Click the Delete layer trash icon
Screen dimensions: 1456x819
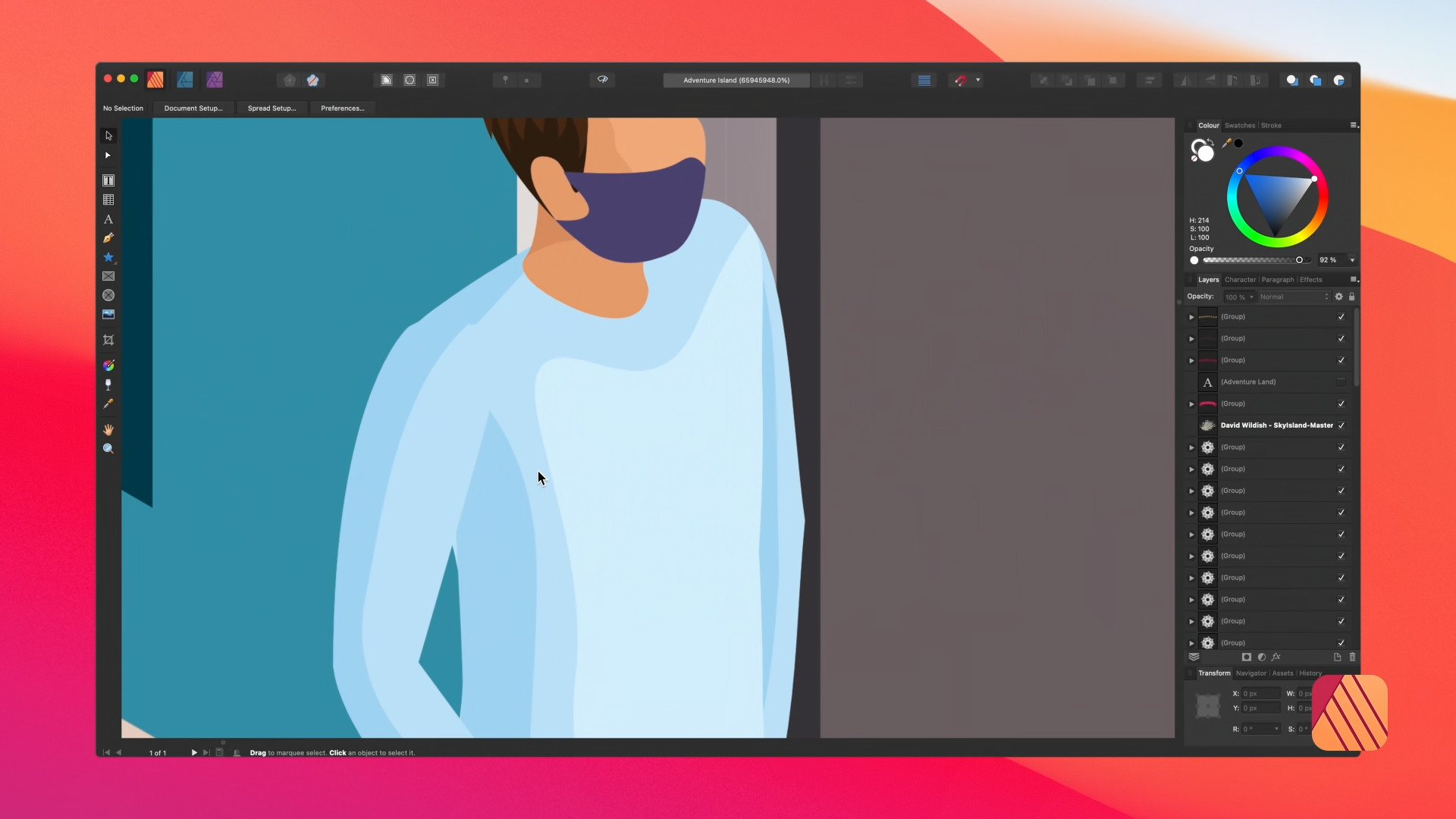click(x=1353, y=657)
